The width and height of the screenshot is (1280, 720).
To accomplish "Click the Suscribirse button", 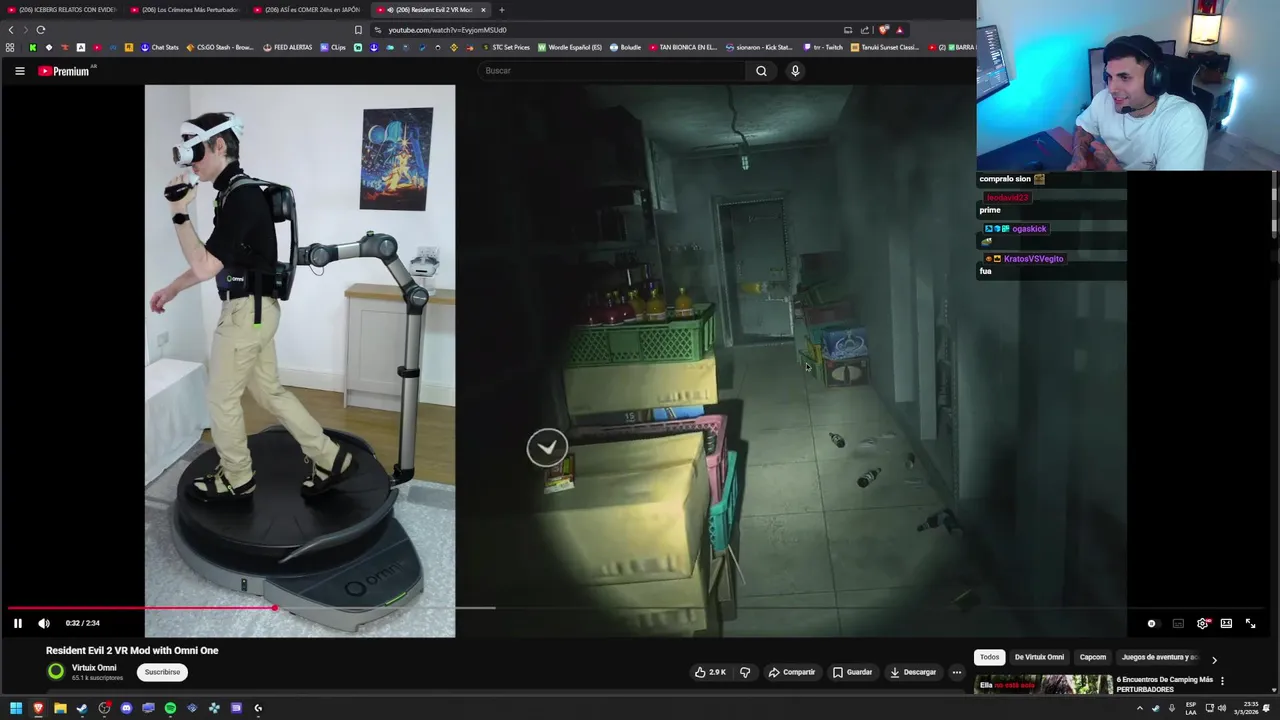I will click(x=162, y=672).
